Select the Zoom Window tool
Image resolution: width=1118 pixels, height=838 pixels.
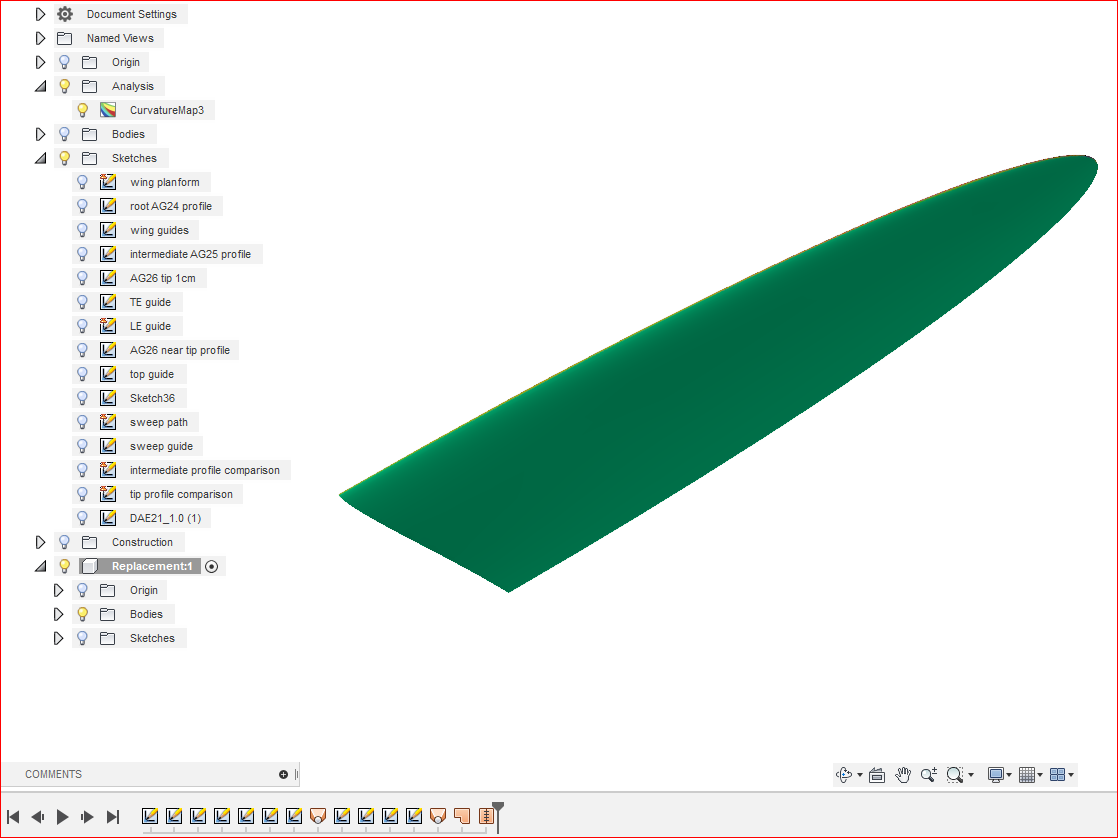pos(955,775)
